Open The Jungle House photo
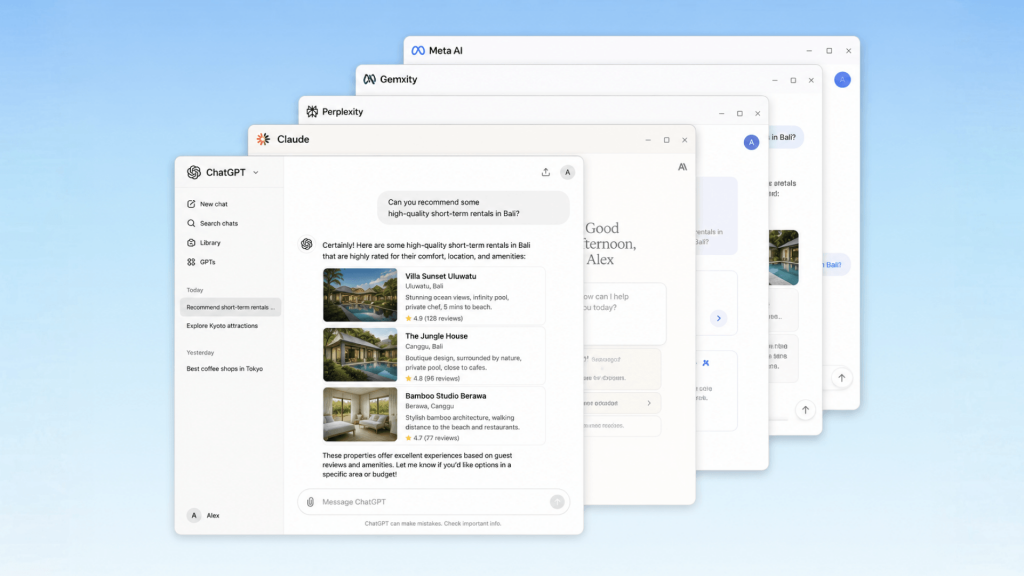 pyautogui.click(x=360, y=355)
